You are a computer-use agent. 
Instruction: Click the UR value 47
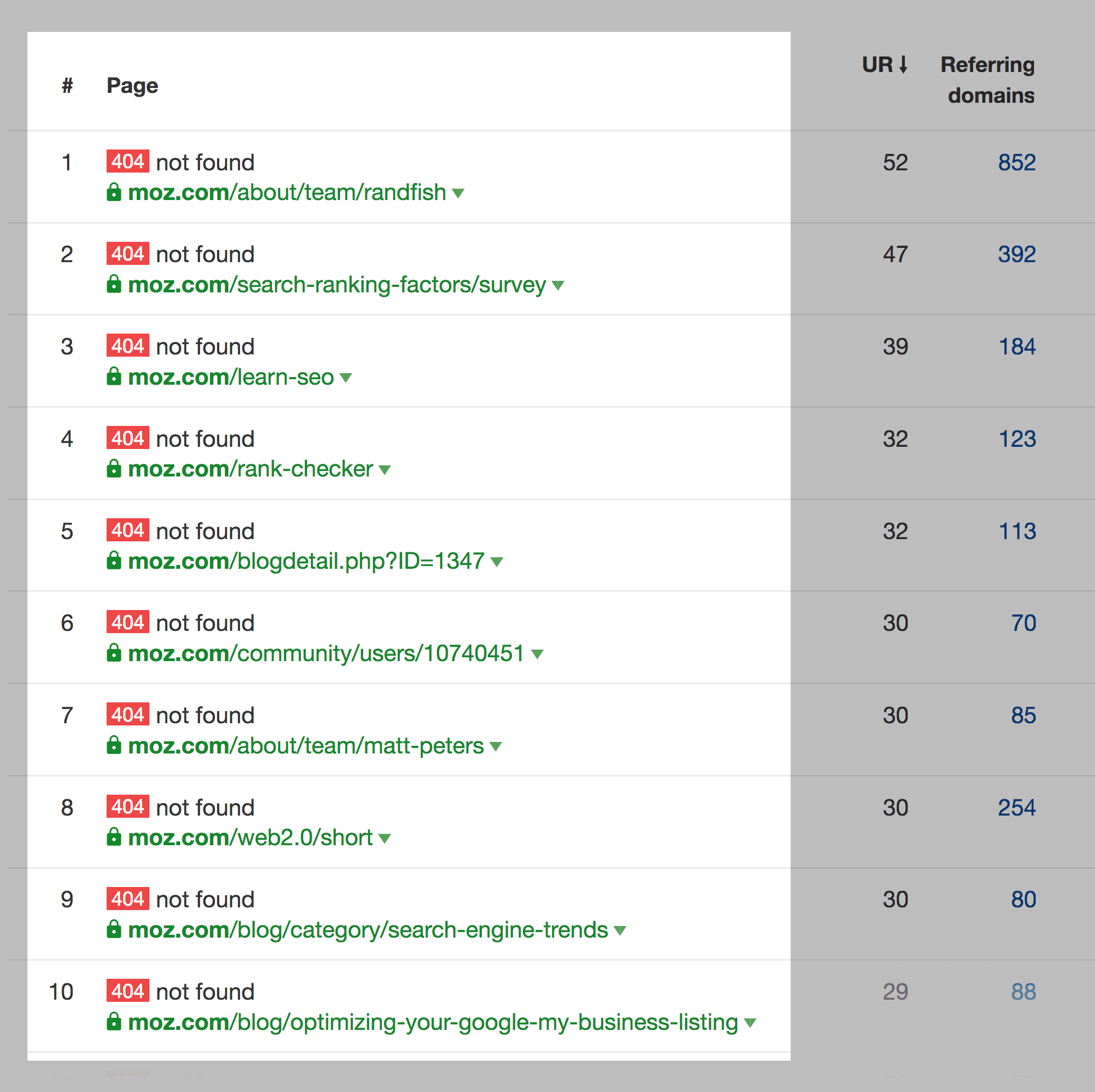(x=896, y=254)
